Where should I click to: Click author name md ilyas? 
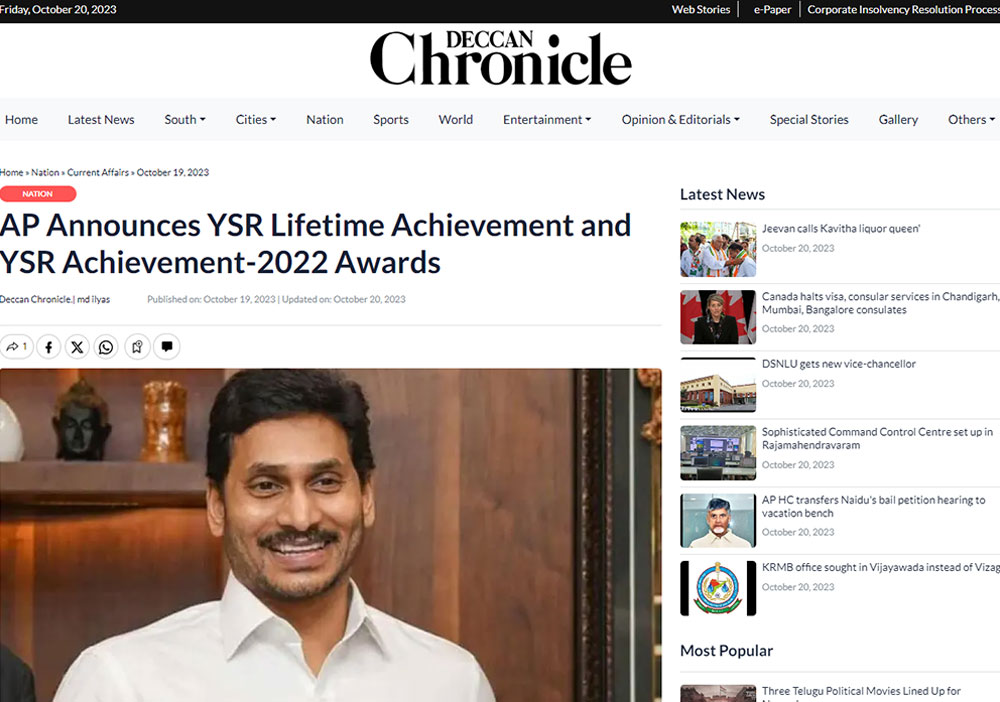click(x=93, y=299)
